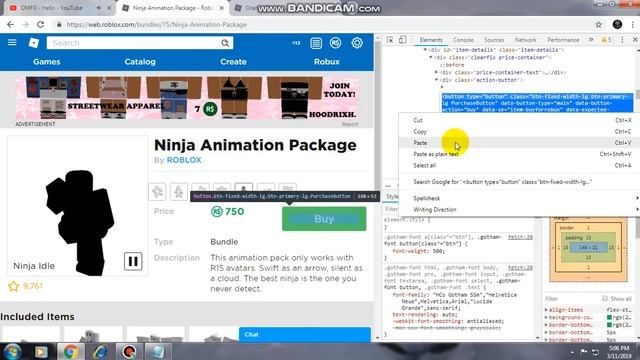Screen dimensions: 640x360
Task: Click the browser forward arrow
Action: click(x=25, y=24)
